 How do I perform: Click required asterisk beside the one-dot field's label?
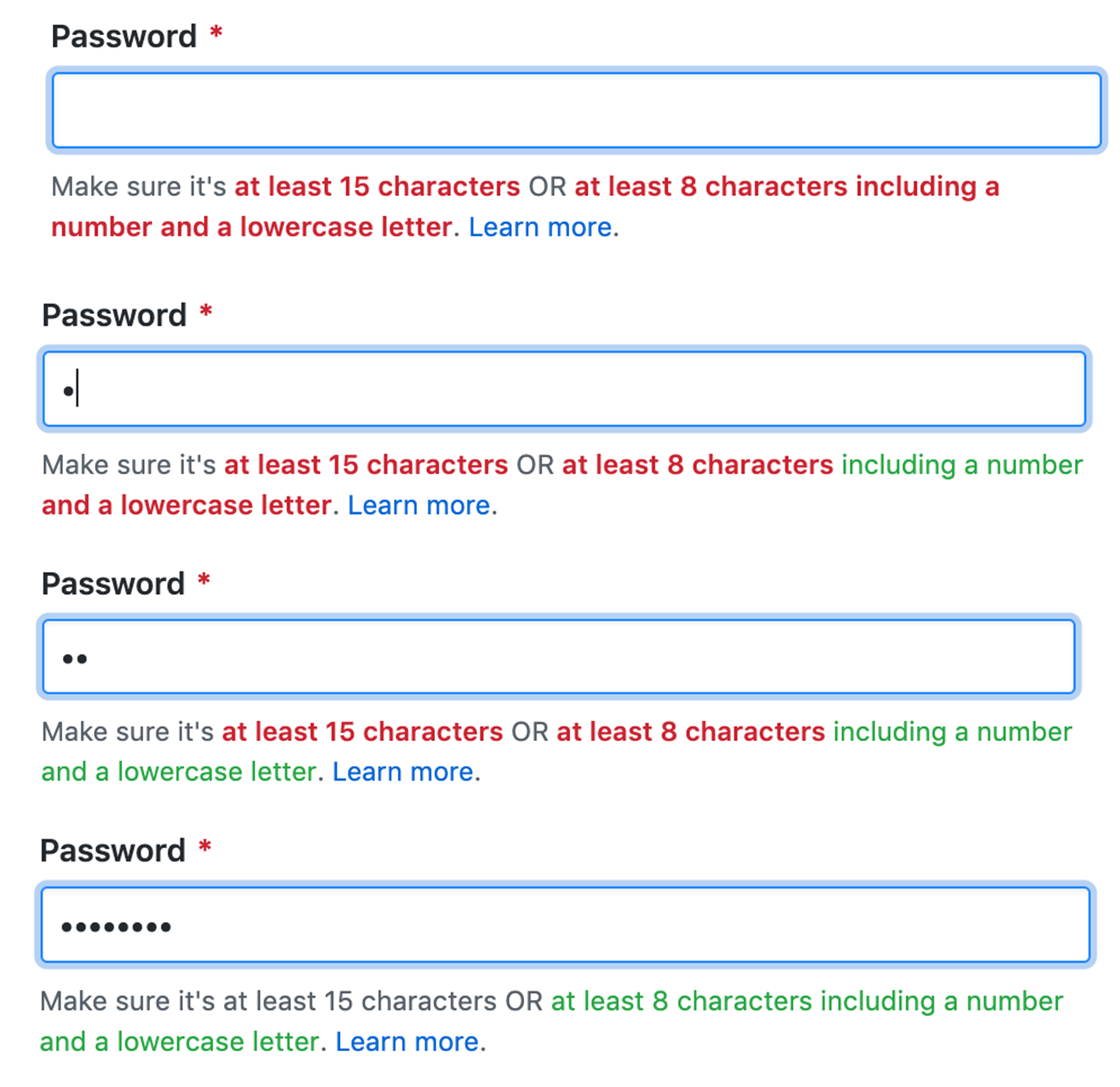tap(206, 312)
